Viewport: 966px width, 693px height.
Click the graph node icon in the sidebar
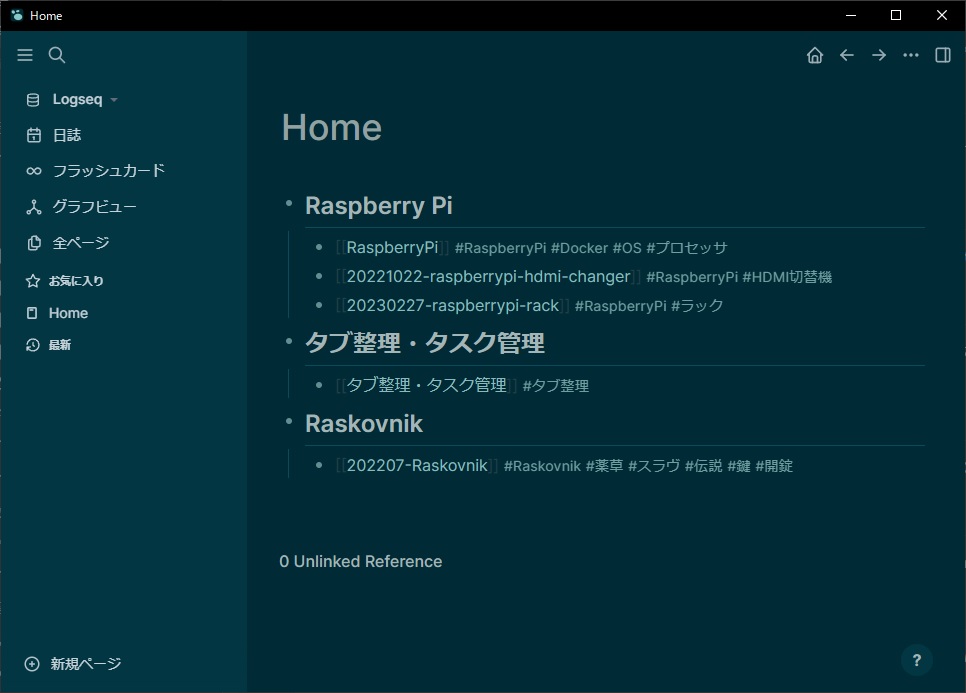point(34,208)
